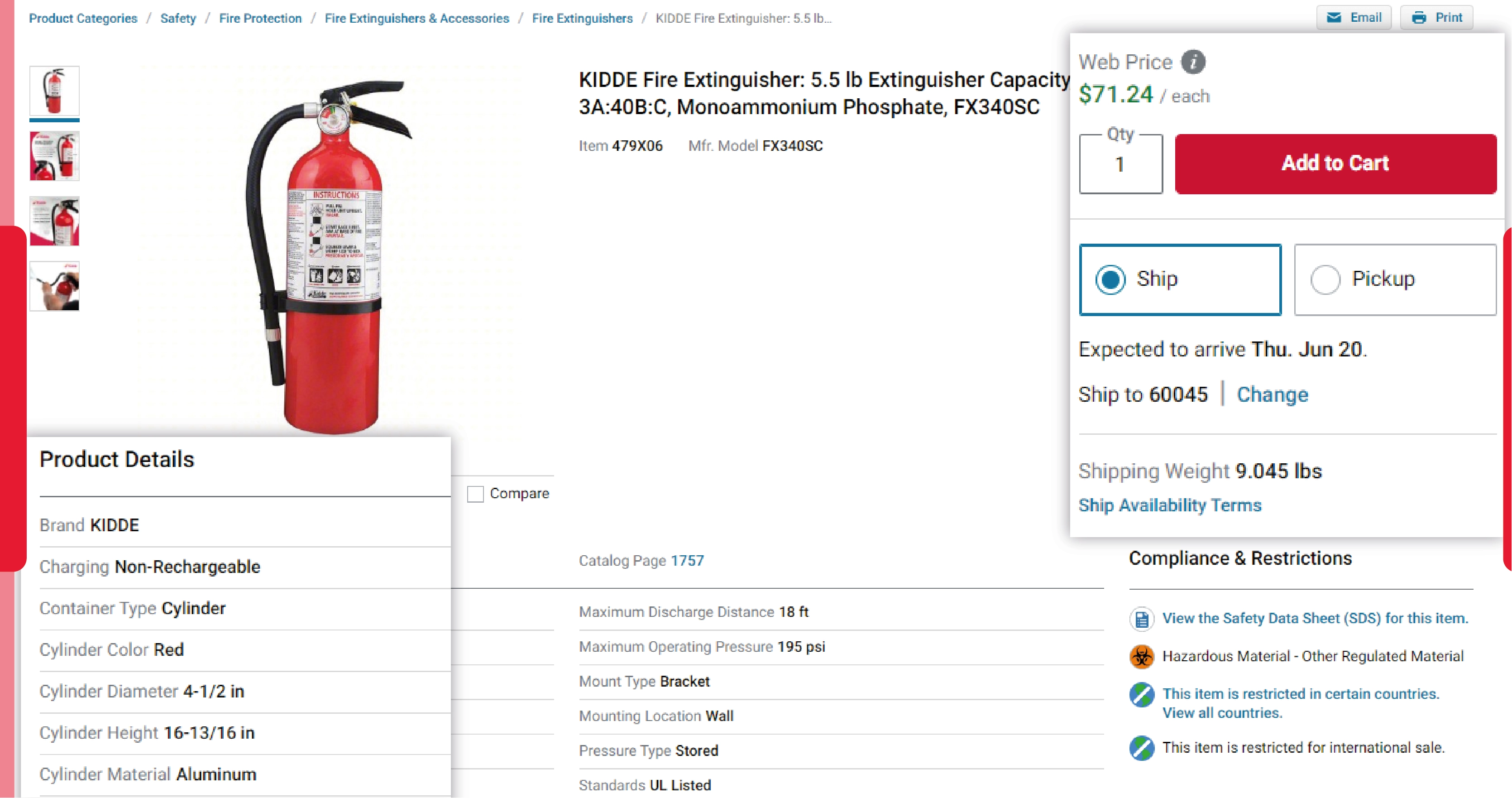Click the hazardous material biohazard icon
This screenshot has width=1512, height=798.
pyautogui.click(x=1141, y=657)
